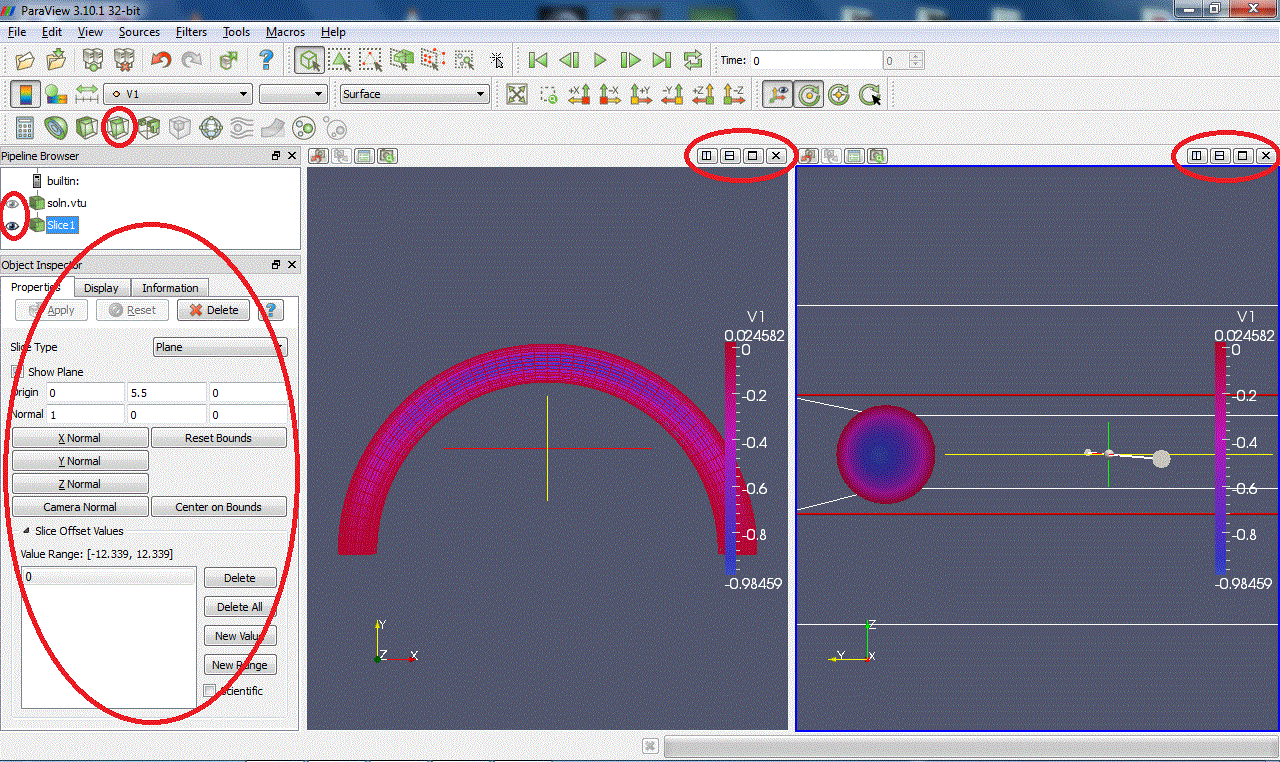Toggle animation loop playback
This screenshot has width=1280, height=762.
coord(693,60)
